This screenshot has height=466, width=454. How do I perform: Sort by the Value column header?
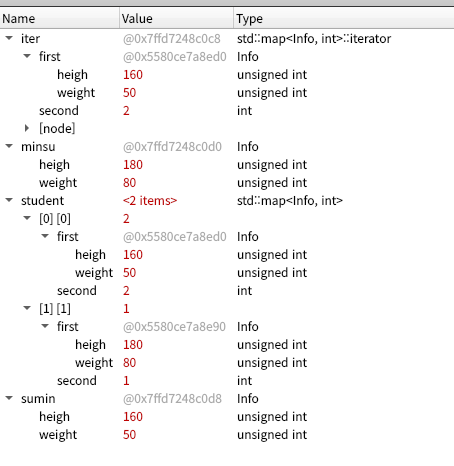(x=176, y=18)
